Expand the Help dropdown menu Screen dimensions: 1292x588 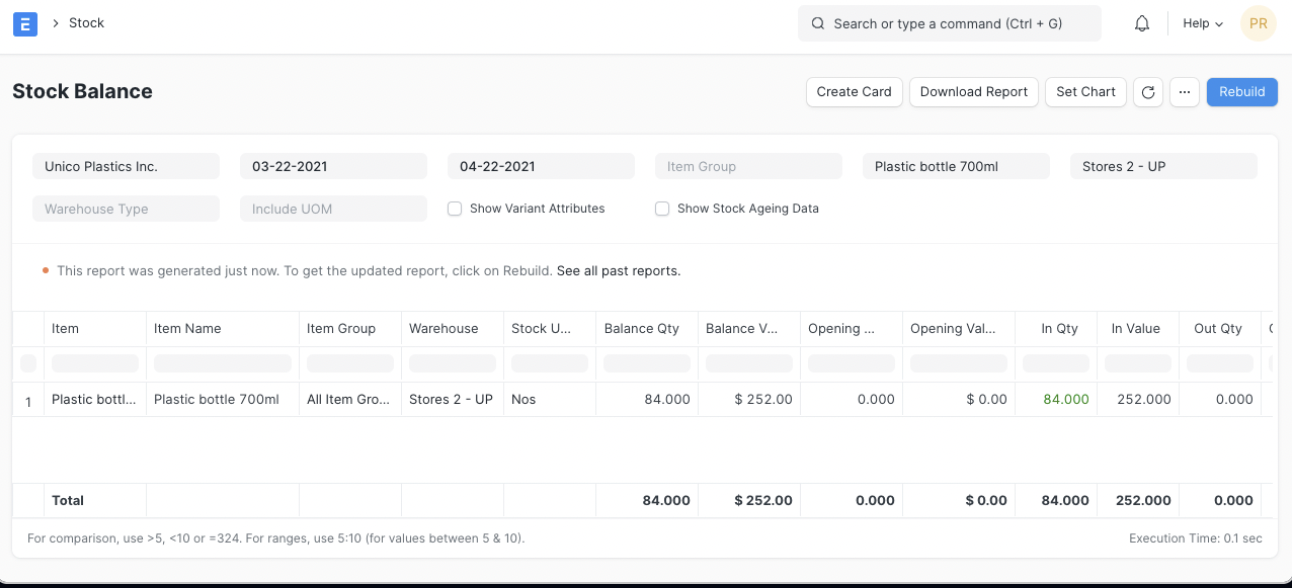click(1203, 24)
